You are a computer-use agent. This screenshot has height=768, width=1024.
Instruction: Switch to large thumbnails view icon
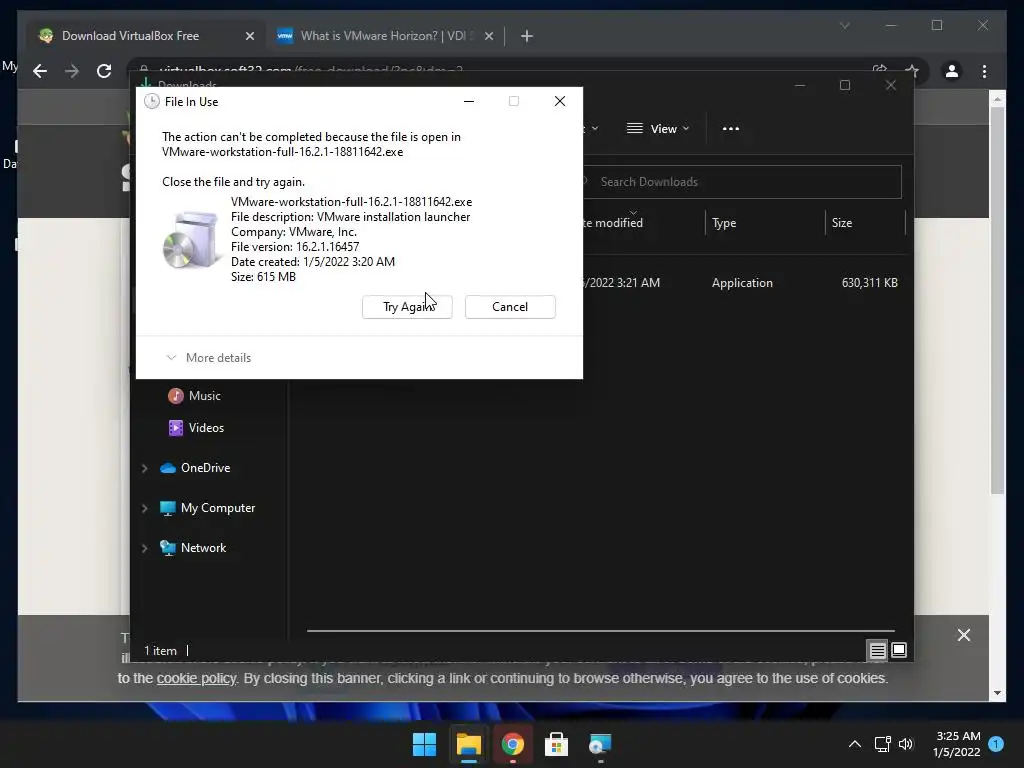pyautogui.click(x=899, y=650)
